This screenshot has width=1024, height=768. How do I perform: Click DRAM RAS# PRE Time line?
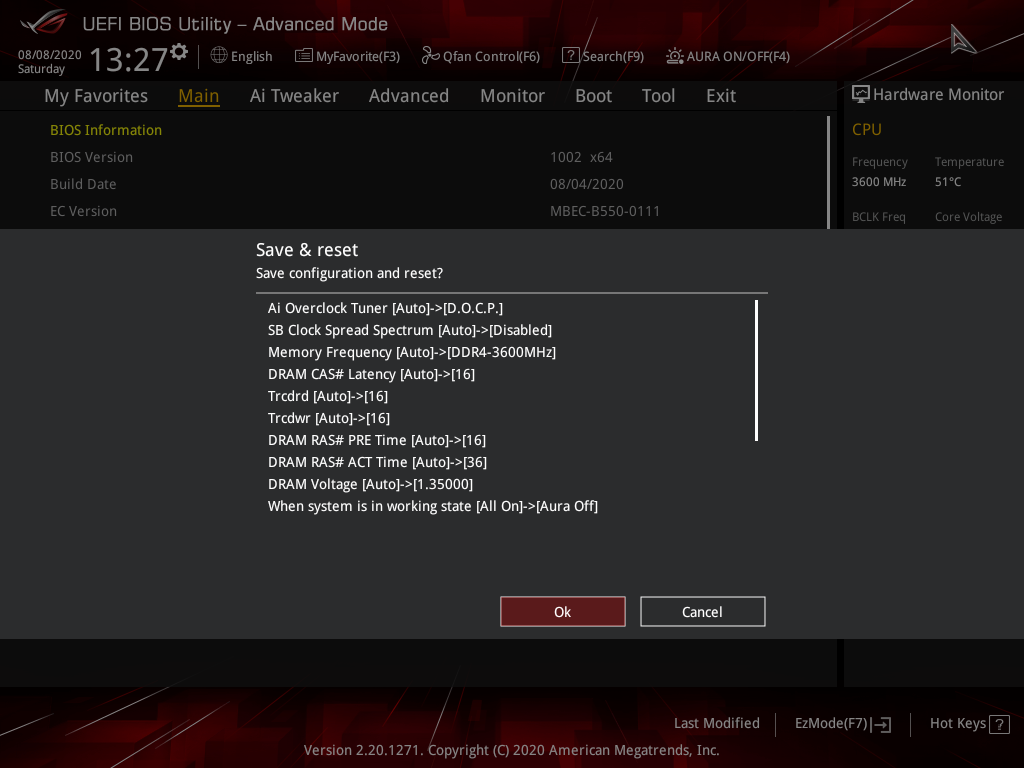(377, 440)
